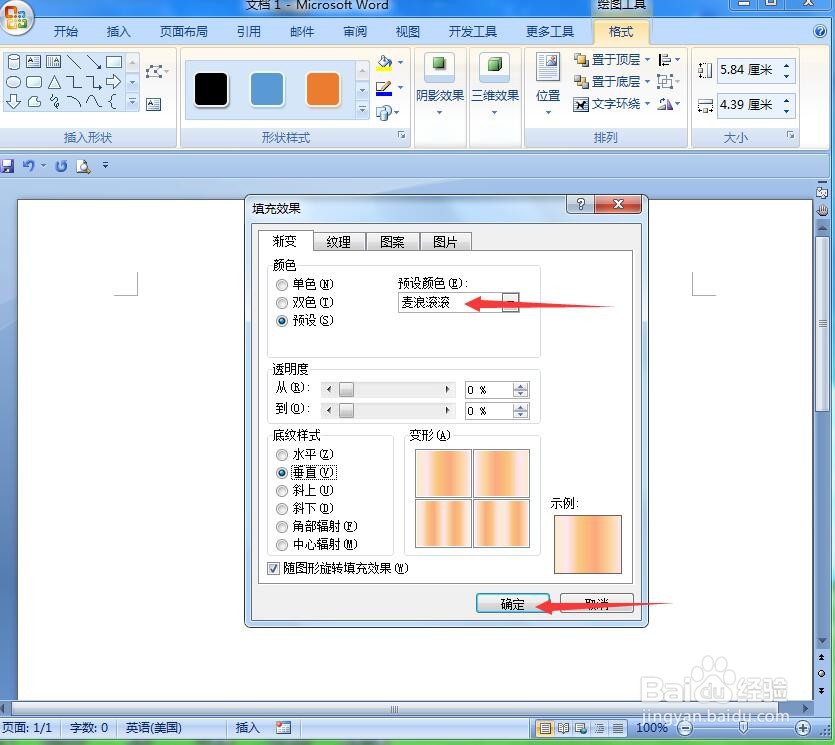Viewport: 835px width, 745px height.
Task: Select the 水平 (horizontal) shading style
Action: coord(282,455)
